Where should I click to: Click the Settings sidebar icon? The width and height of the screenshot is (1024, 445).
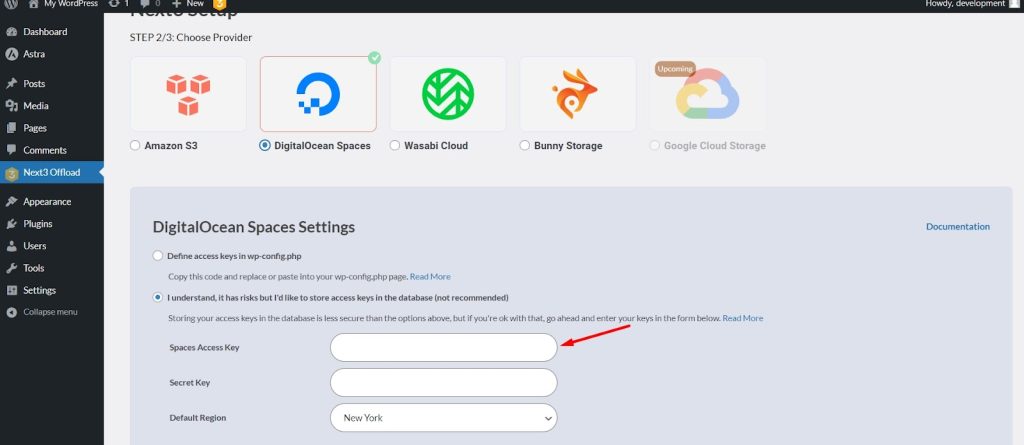(x=11, y=291)
